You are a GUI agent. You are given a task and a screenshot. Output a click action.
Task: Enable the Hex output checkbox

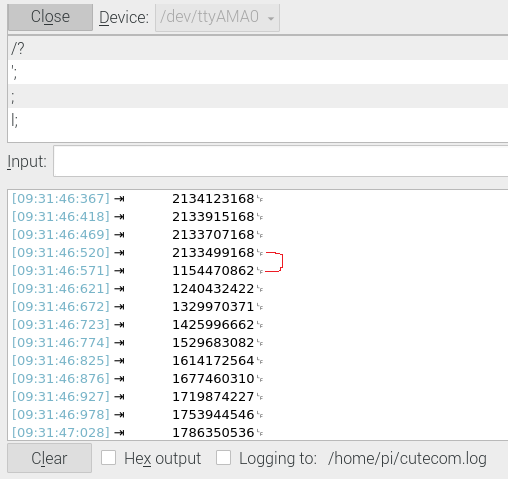(109, 458)
